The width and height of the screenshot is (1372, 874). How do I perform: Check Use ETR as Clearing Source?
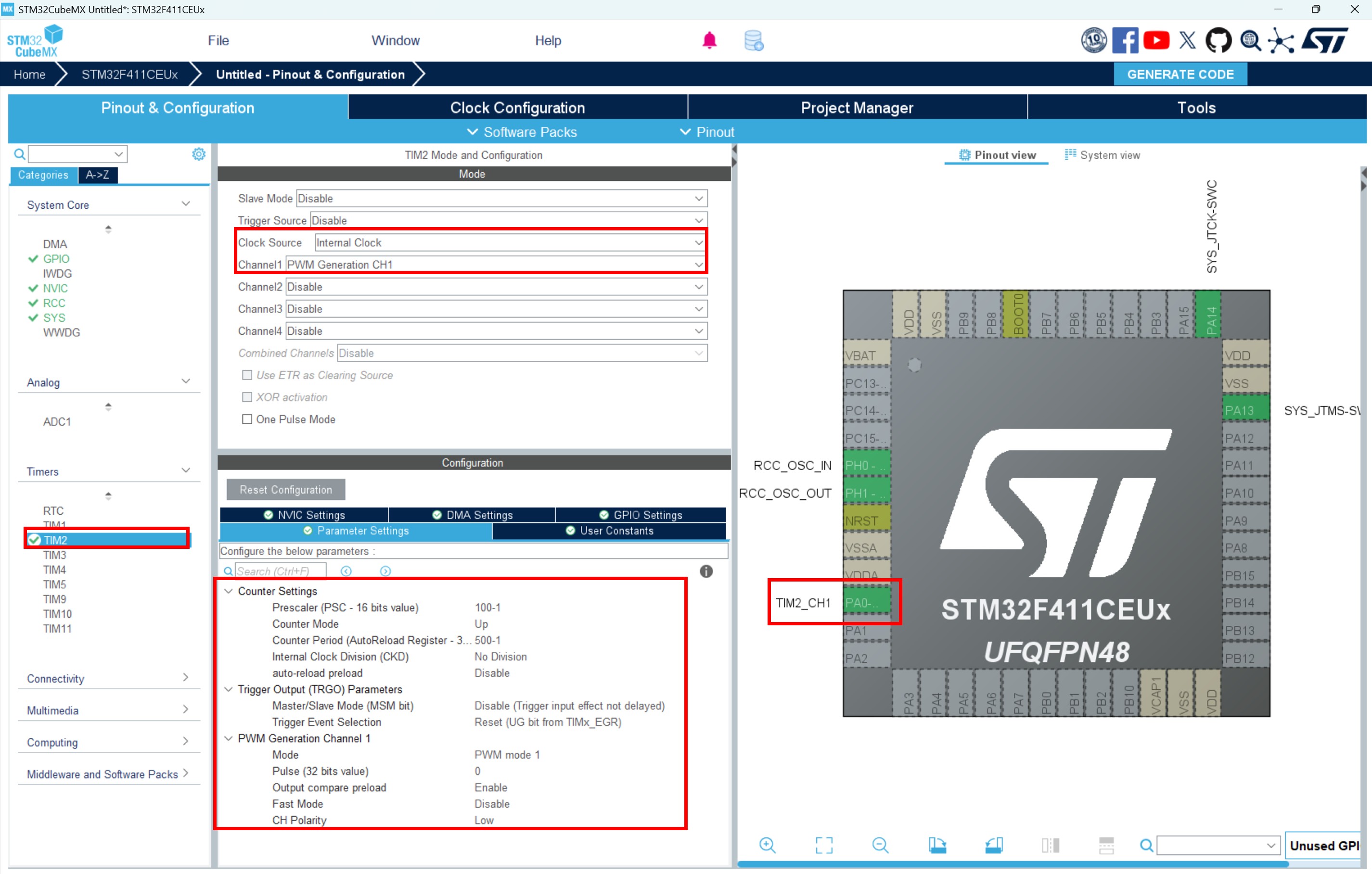pyautogui.click(x=247, y=375)
